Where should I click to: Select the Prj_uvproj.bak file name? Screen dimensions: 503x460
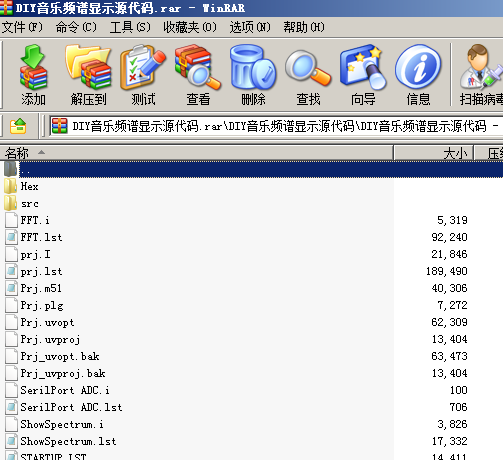63,373
